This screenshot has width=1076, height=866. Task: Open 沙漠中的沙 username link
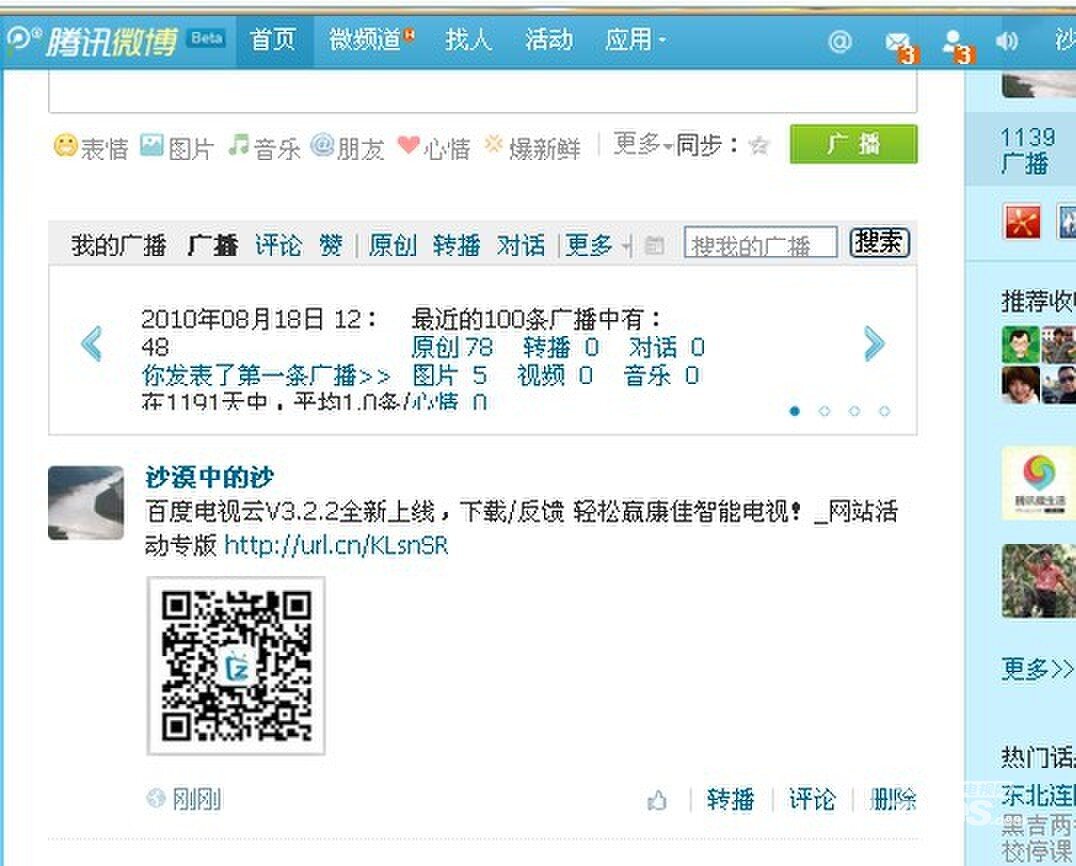(209, 477)
